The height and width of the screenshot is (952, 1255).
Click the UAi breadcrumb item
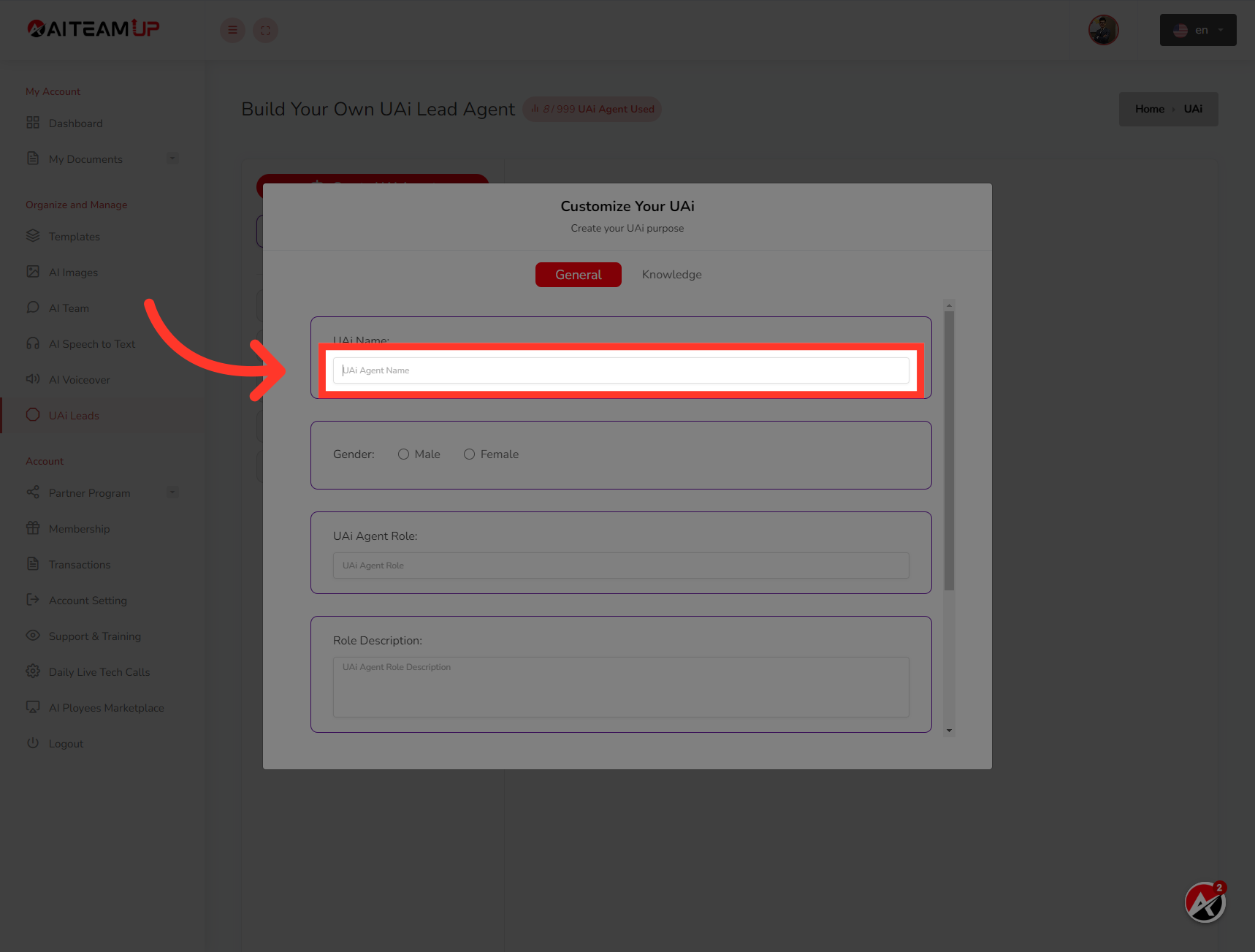[x=1193, y=109]
